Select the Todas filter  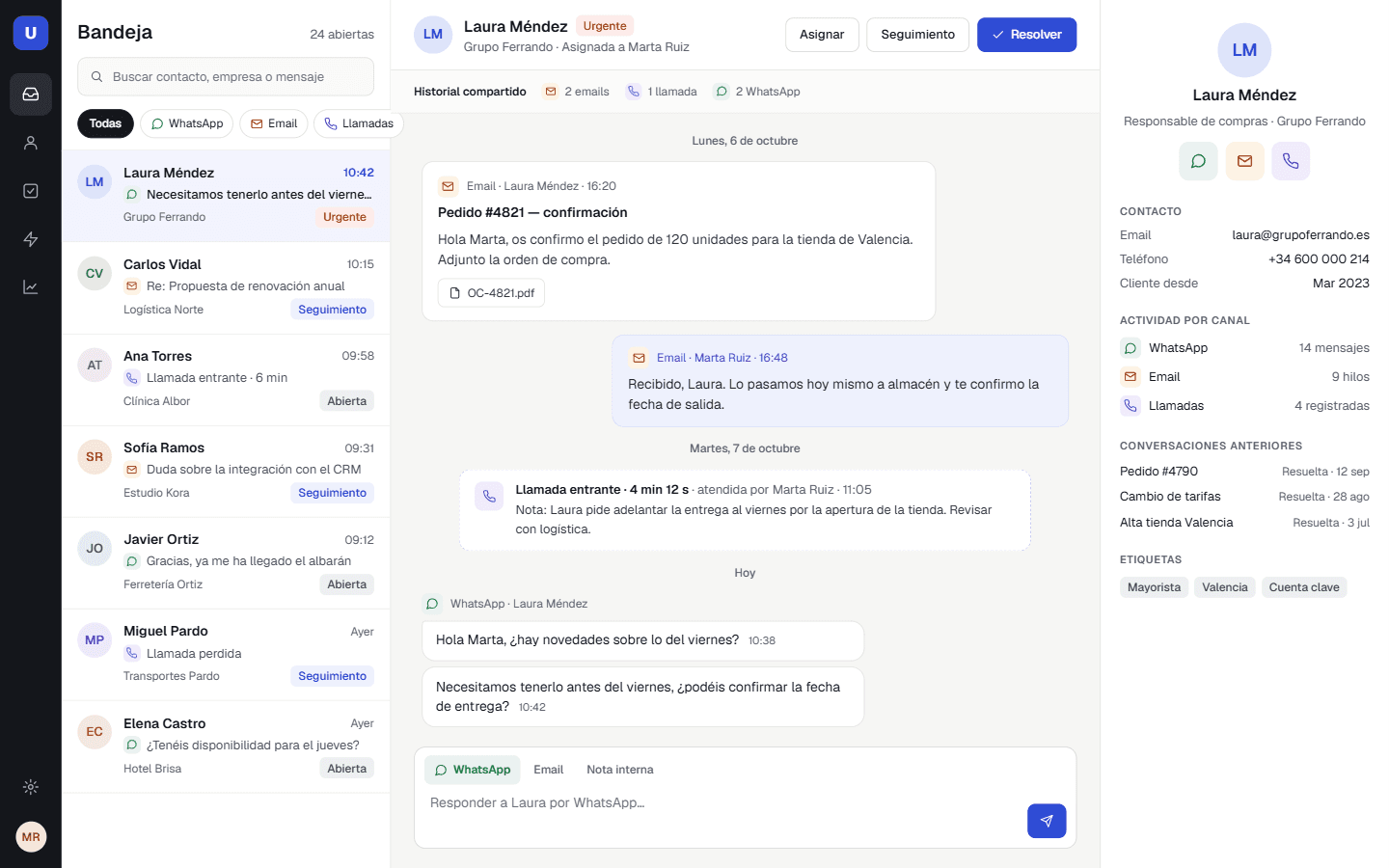point(105,123)
